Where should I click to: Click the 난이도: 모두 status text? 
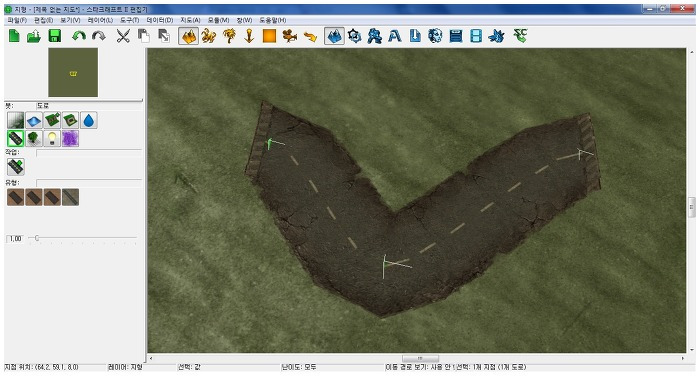(299, 367)
